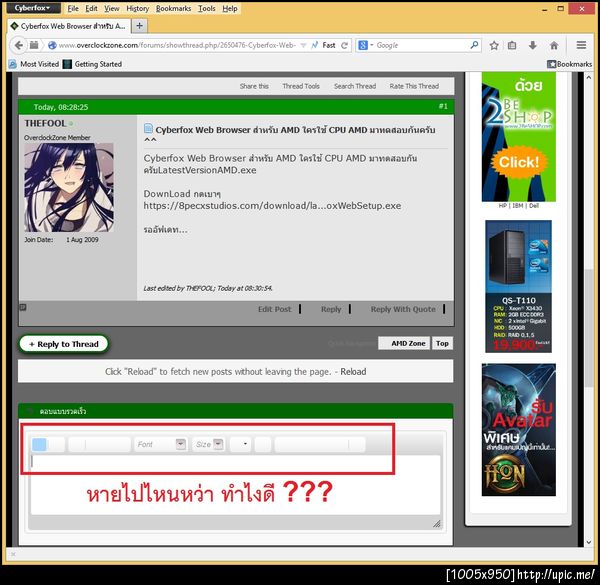The width and height of the screenshot is (600, 585).
Task: Open the Tools menu
Action: coord(207,8)
